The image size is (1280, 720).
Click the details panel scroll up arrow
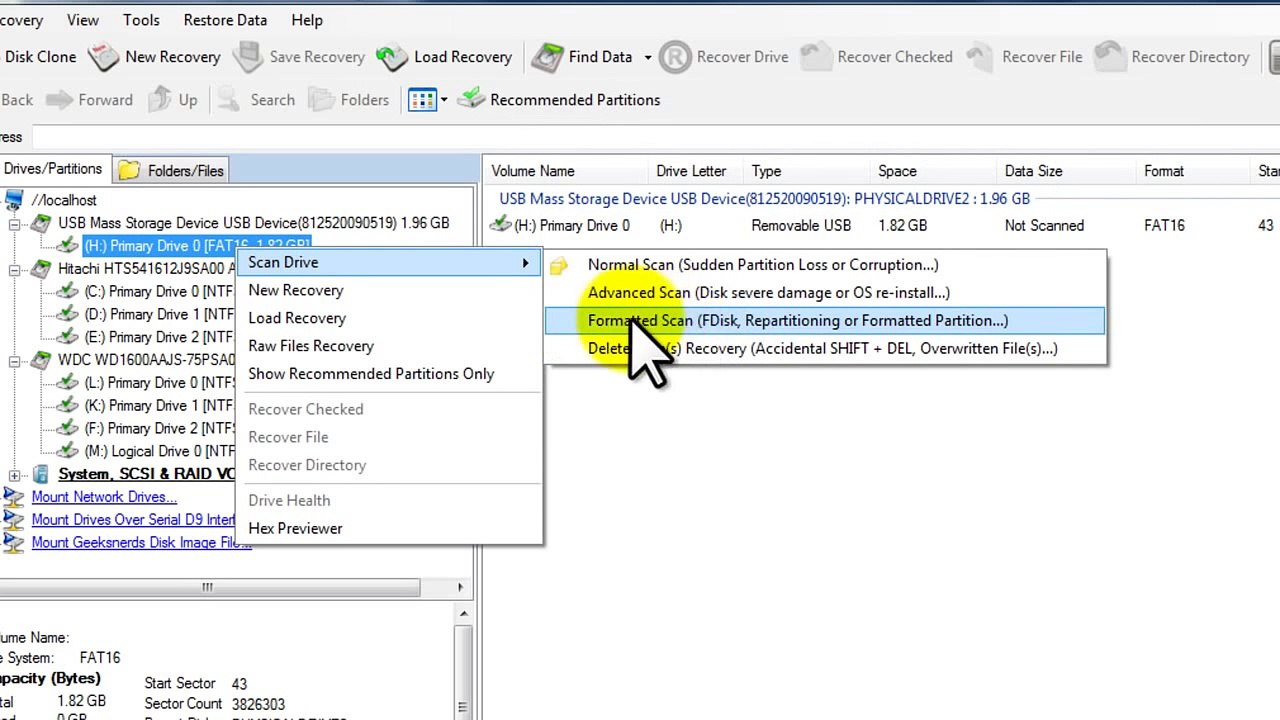463,613
